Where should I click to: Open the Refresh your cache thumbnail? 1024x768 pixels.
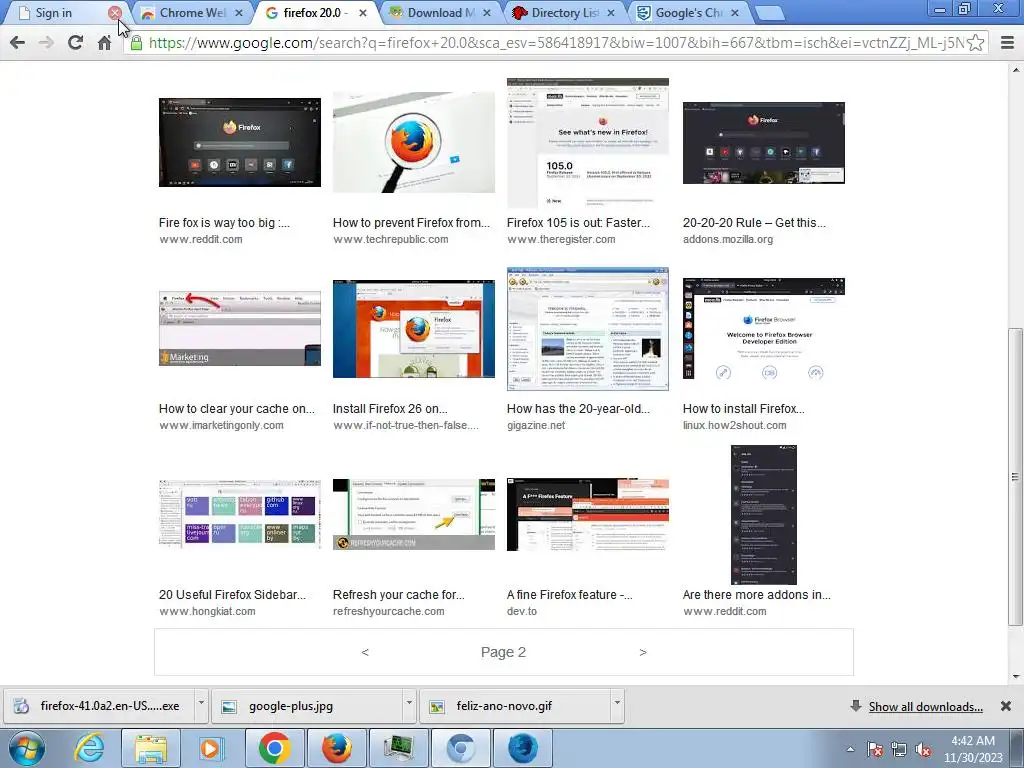point(414,515)
